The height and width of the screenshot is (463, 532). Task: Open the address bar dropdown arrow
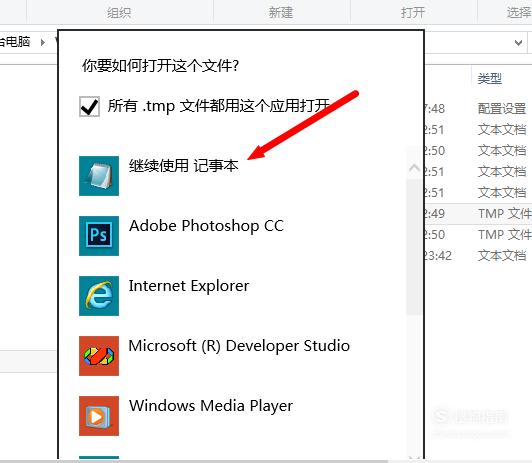pyautogui.click(x=518, y=43)
